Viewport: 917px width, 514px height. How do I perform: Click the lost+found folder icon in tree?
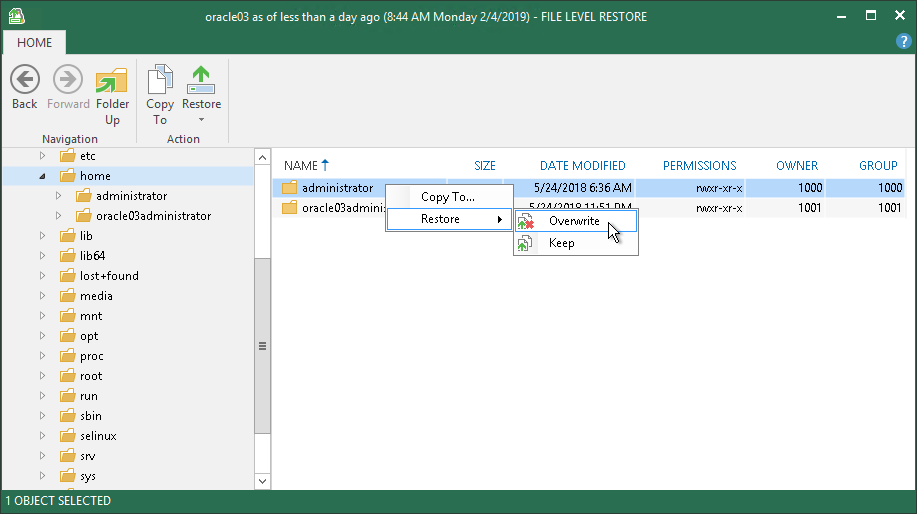[68, 275]
